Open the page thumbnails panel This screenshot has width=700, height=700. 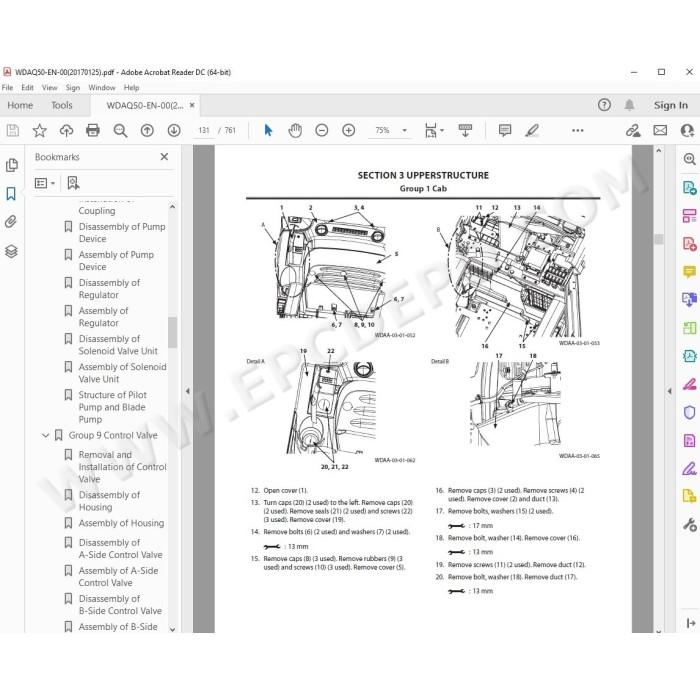(x=12, y=165)
